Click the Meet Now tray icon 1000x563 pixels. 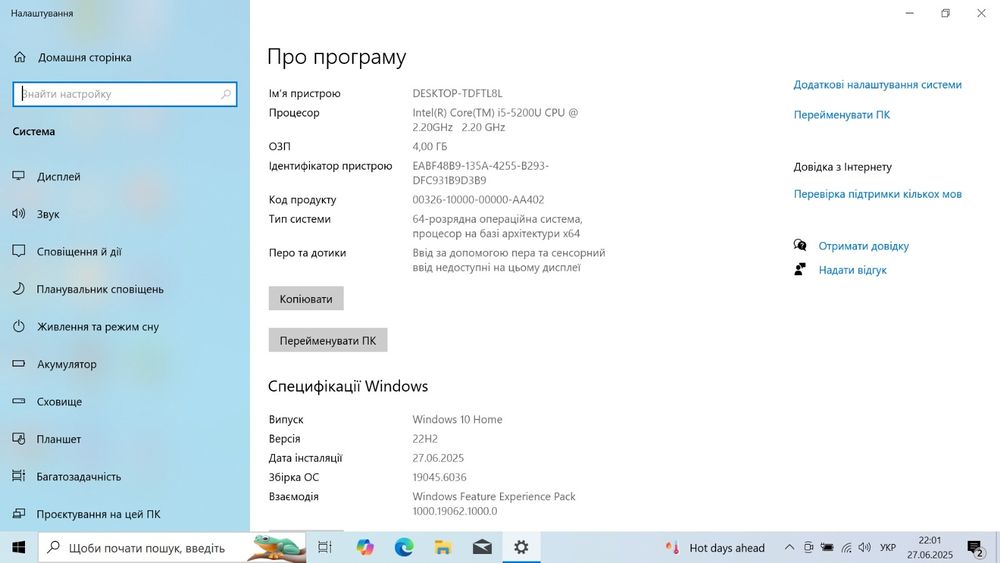[x=808, y=548]
